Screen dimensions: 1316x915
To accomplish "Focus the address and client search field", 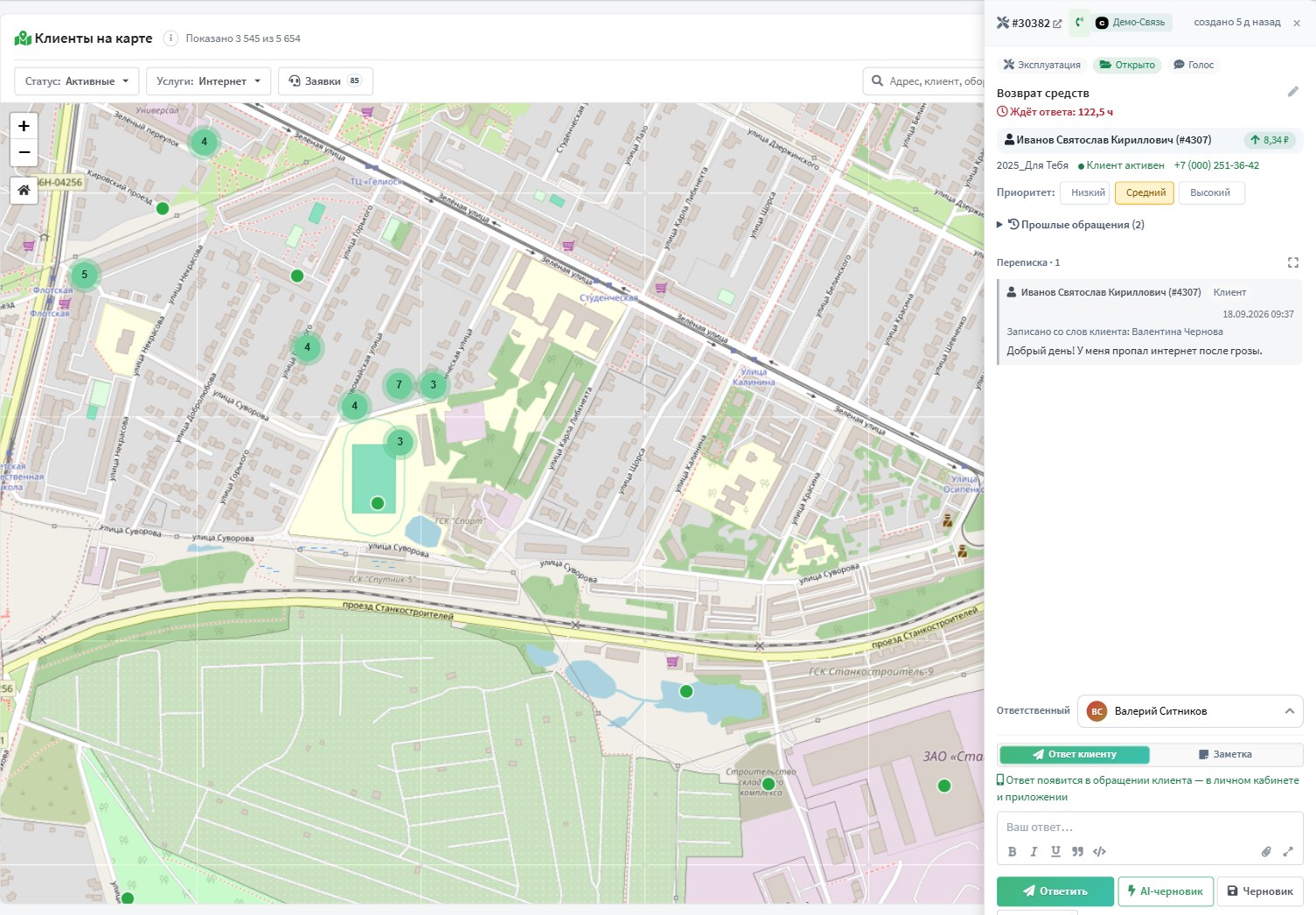I will (x=923, y=81).
